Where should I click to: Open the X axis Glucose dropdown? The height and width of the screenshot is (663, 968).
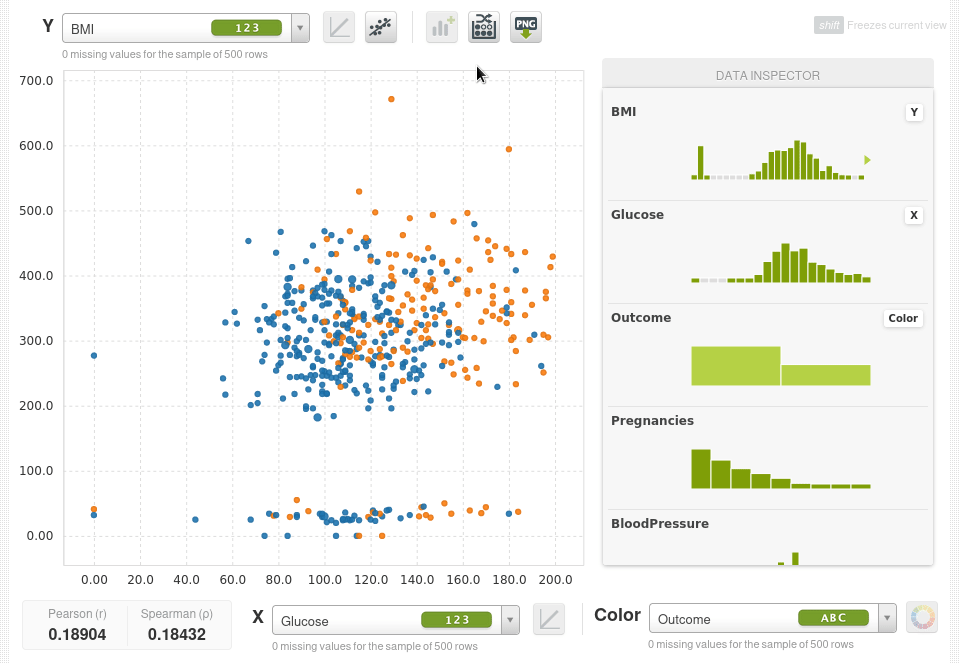pos(511,620)
